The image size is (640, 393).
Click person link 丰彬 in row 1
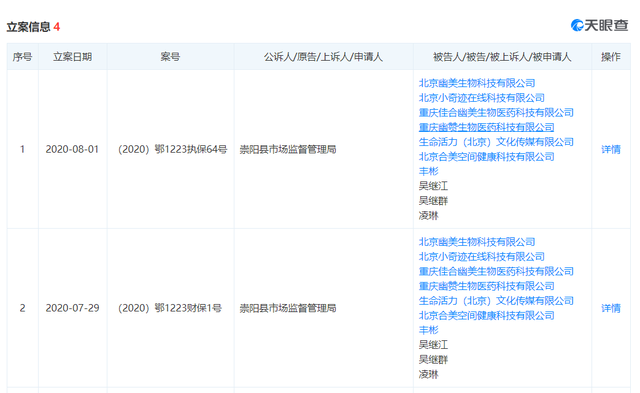(x=429, y=171)
